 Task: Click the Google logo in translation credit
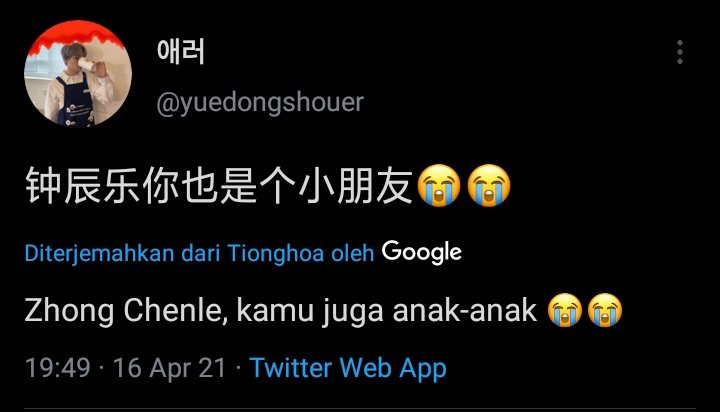pyautogui.click(x=422, y=252)
